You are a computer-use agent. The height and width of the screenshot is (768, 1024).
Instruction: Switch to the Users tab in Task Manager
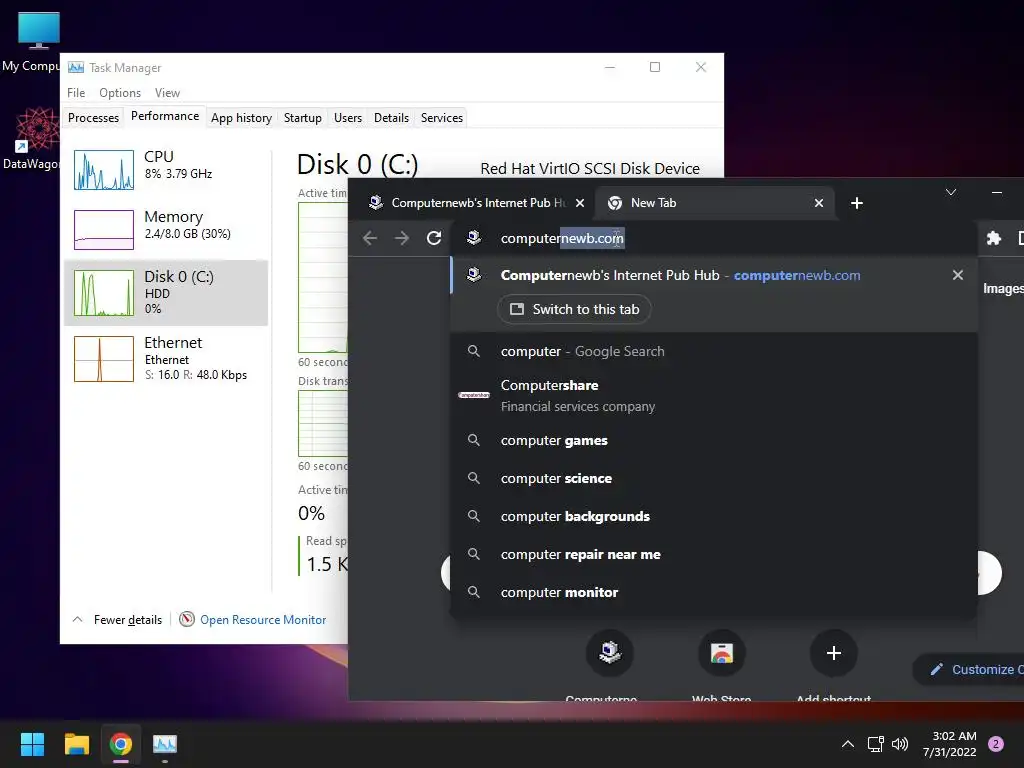[347, 118]
